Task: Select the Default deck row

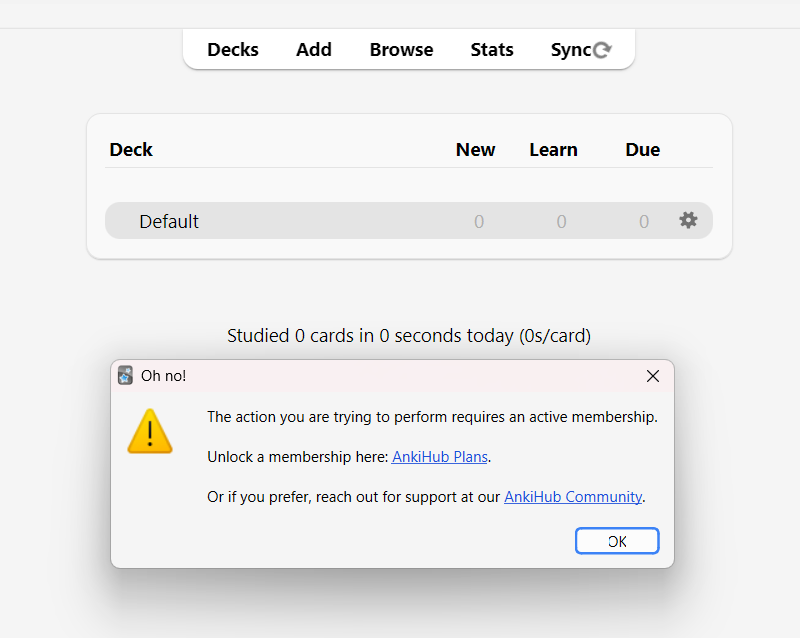Action: click(x=409, y=220)
